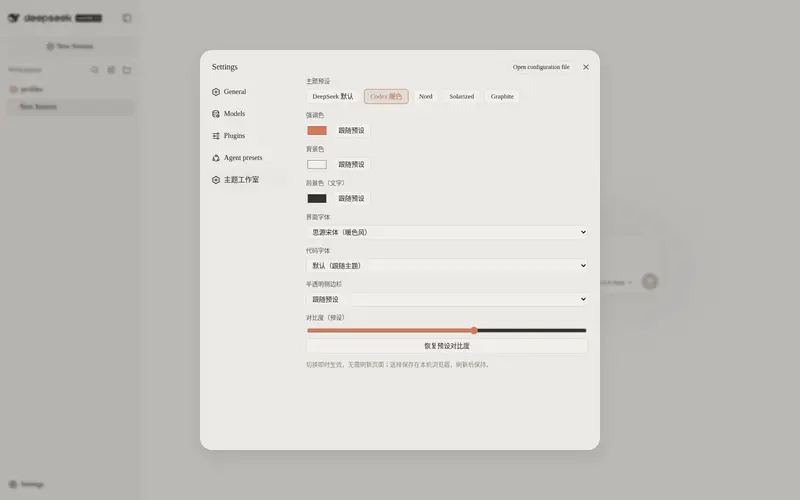
Task: Choose the Solarized theme preset
Action: (x=462, y=96)
